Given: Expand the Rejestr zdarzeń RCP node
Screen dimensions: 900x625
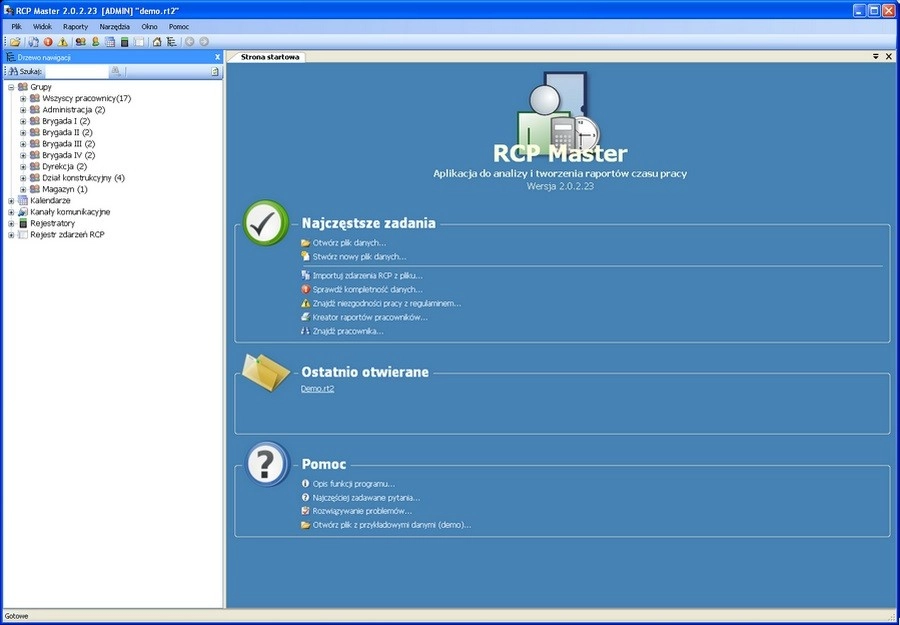Looking at the screenshot, I should click(11, 235).
